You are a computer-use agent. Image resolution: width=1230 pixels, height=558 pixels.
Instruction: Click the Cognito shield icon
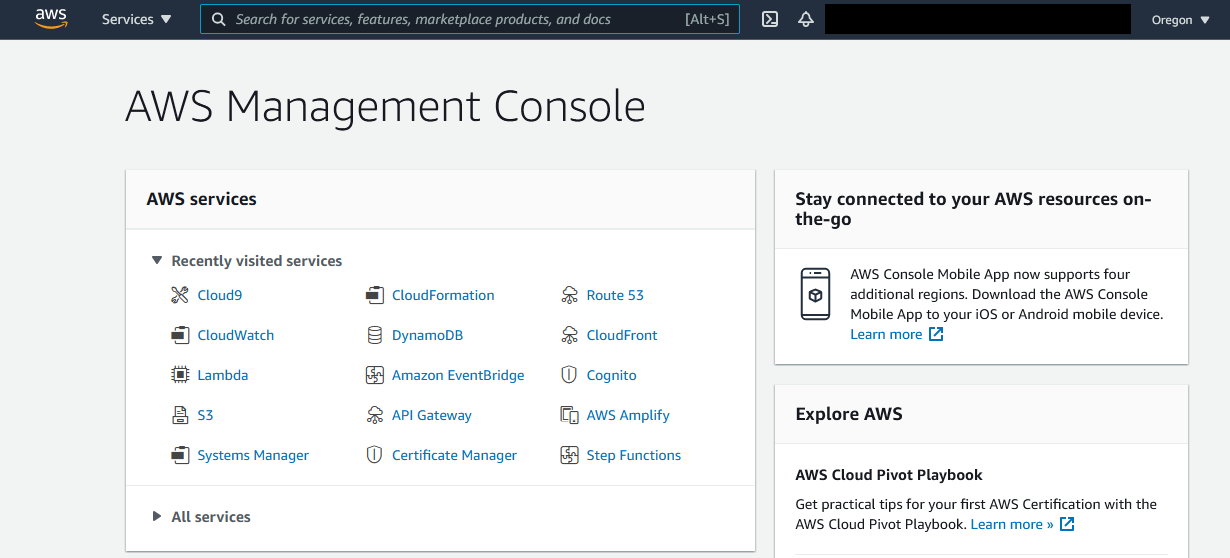[570, 375]
